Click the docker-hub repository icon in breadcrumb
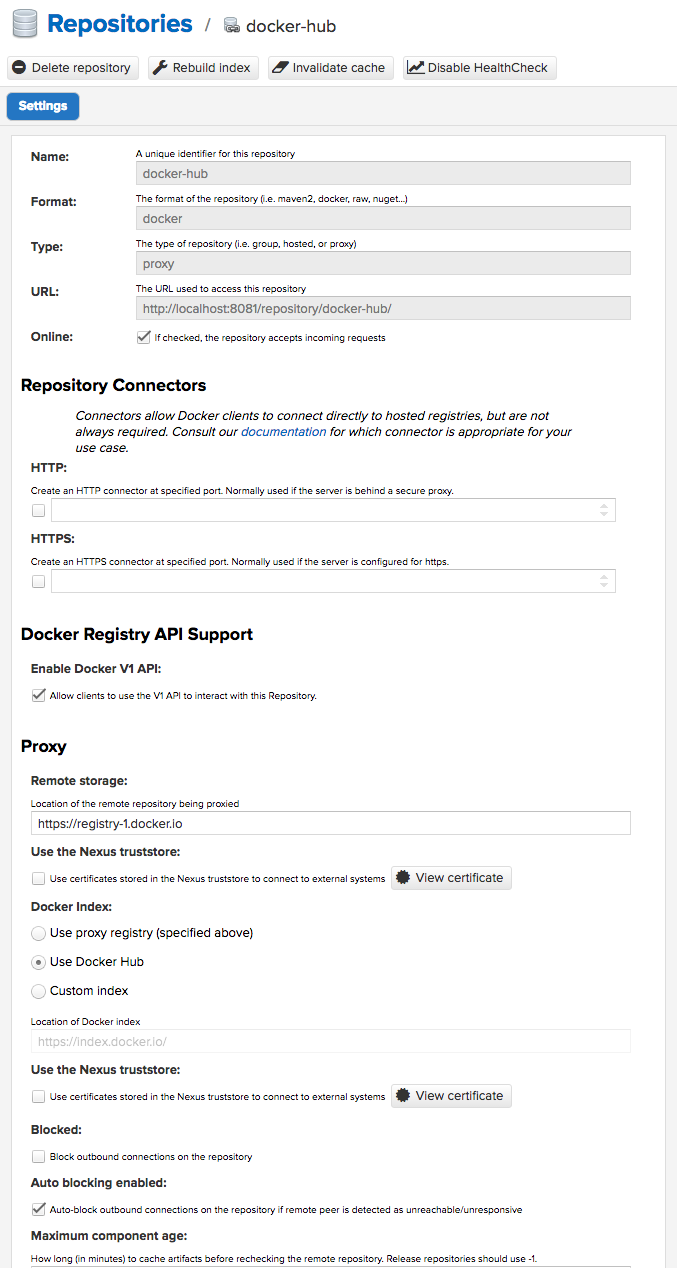Viewport: 677px width, 1268px height. pos(232,26)
